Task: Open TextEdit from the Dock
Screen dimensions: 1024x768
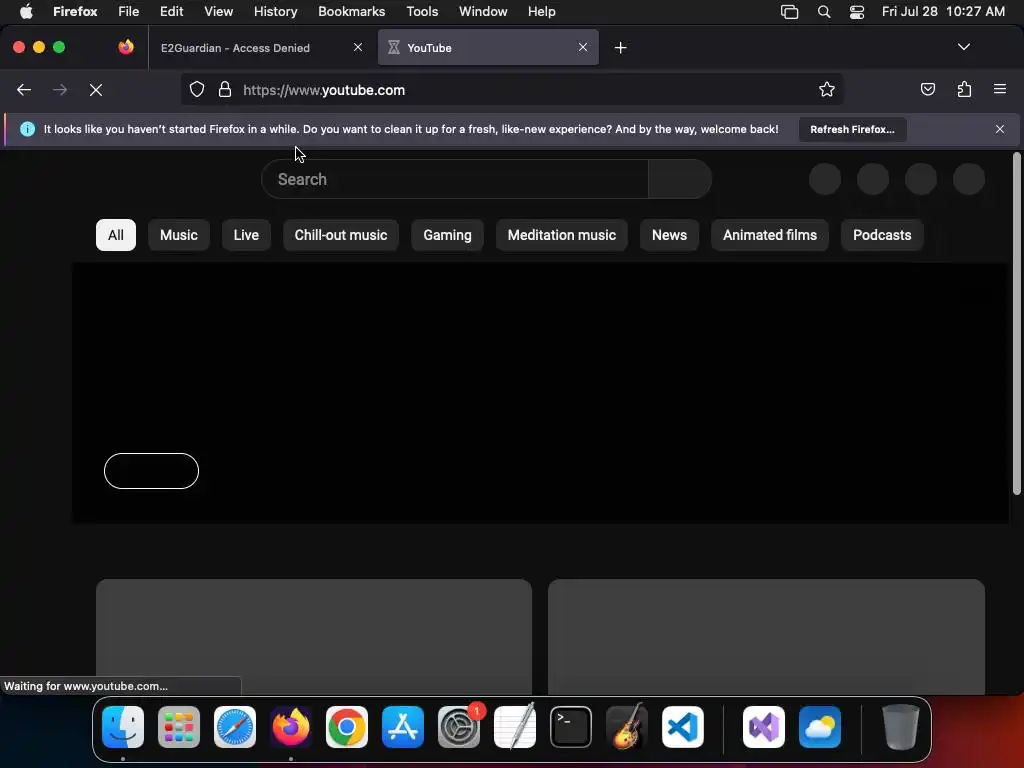Action: [x=515, y=727]
